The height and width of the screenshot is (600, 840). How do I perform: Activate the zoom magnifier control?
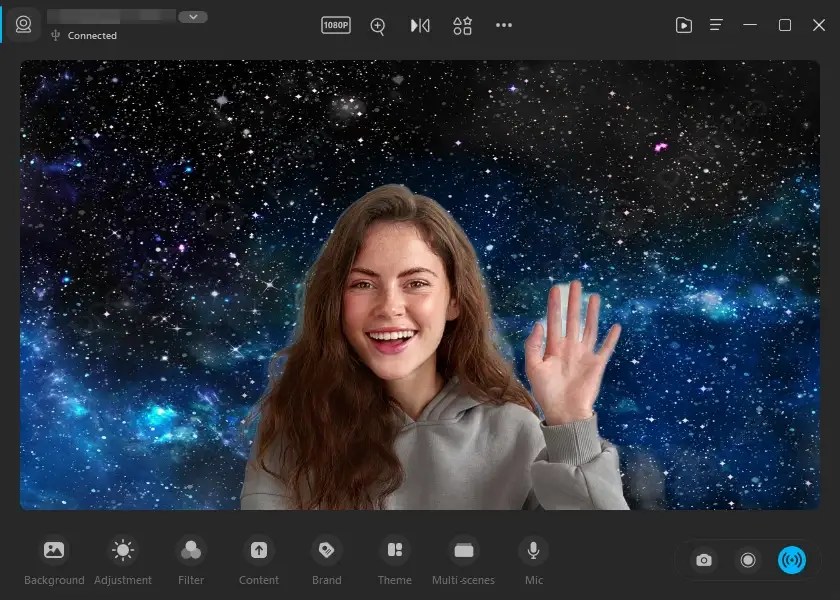[x=377, y=26]
